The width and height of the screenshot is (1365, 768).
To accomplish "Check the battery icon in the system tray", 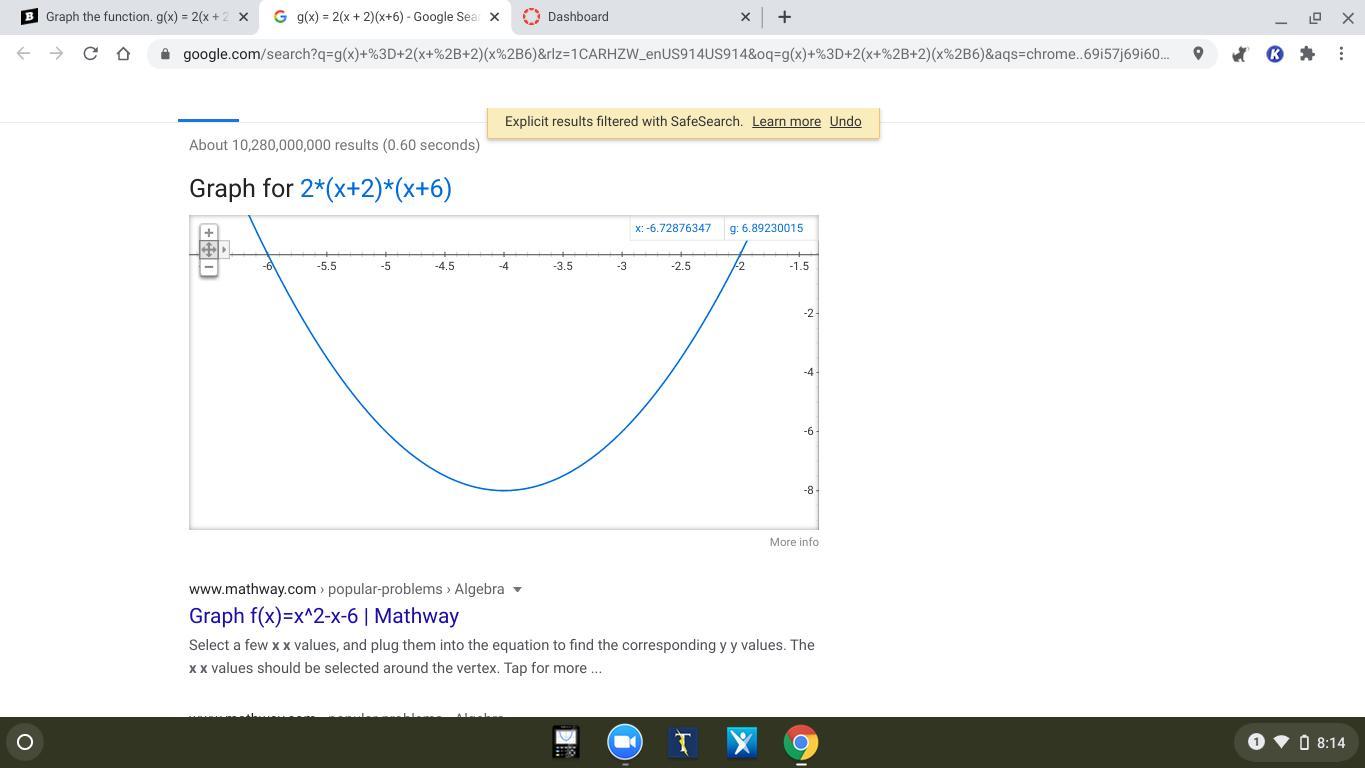I will point(1304,742).
